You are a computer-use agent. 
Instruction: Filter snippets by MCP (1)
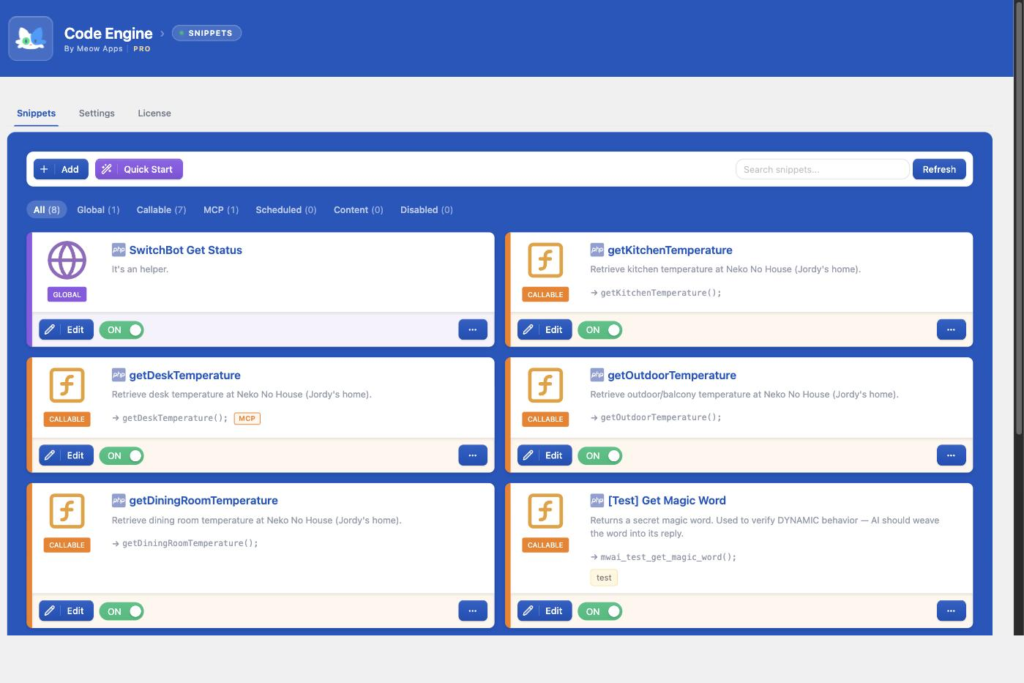click(221, 210)
